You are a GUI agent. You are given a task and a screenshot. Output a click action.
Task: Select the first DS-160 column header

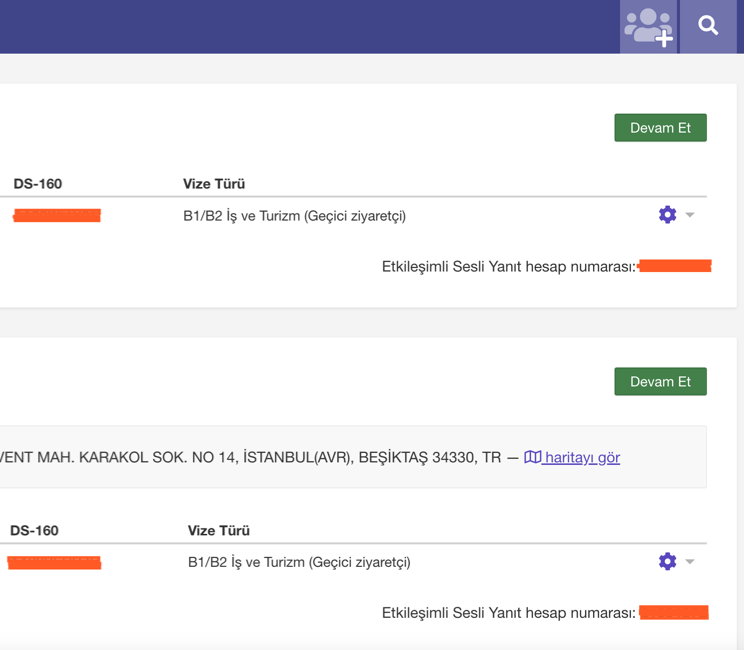click(x=38, y=184)
